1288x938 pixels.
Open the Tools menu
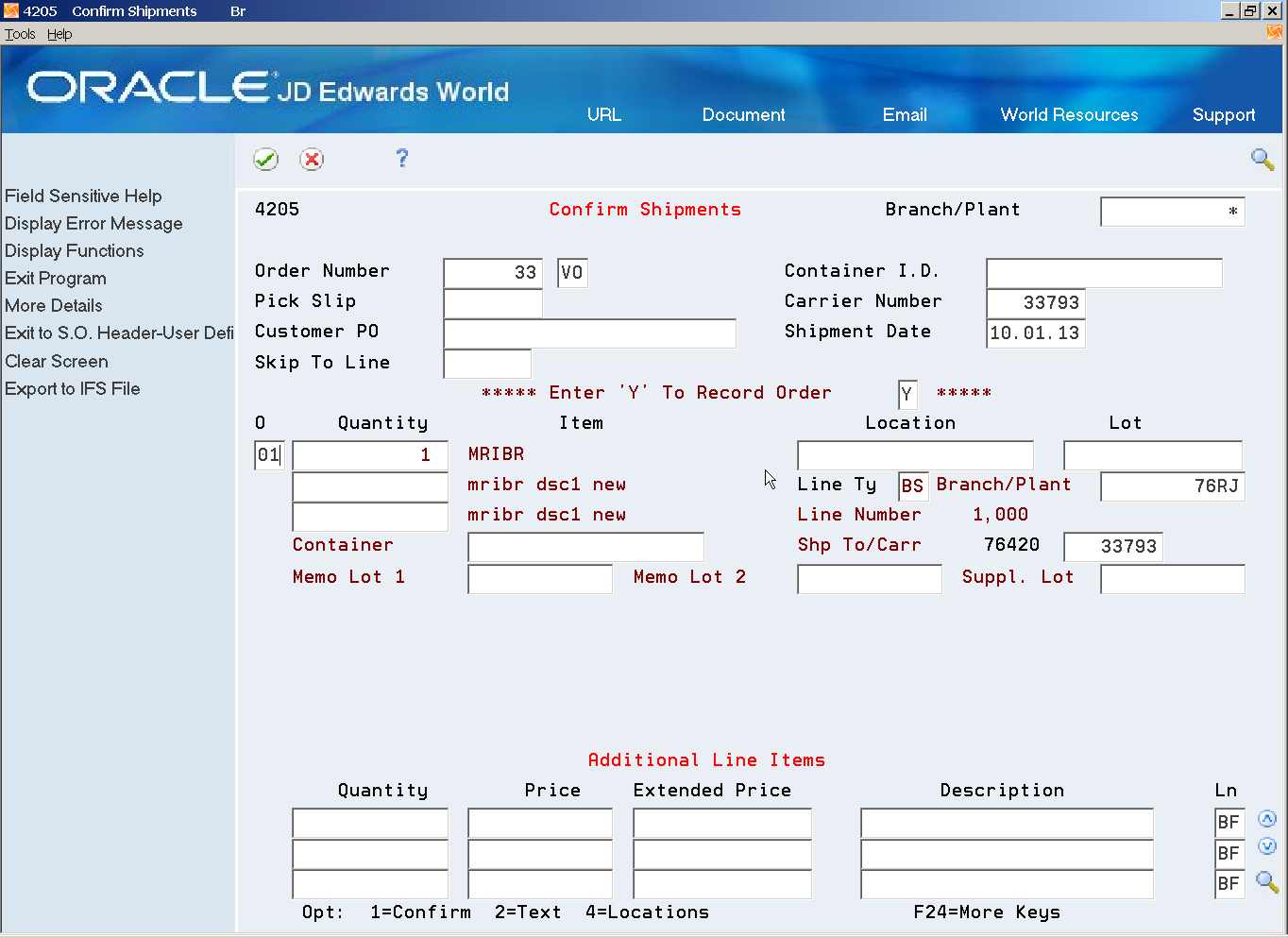click(x=20, y=34)
